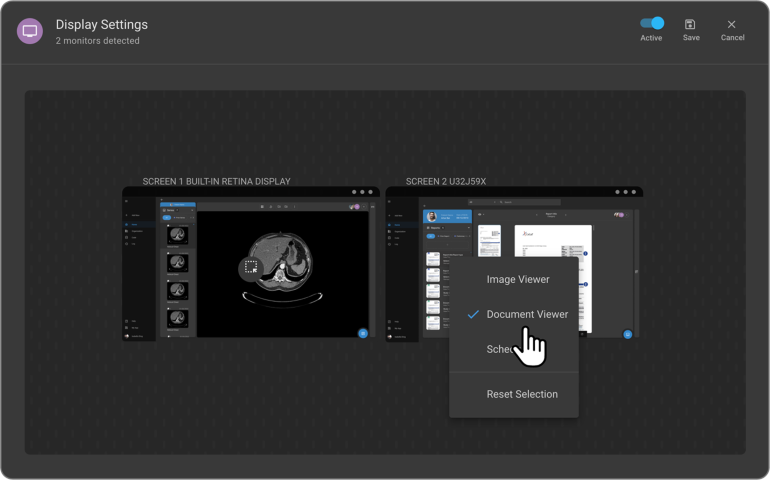Click the SCREEN 2 U32J59X label
Viewport: 770px width, 480px height.
tap(445, 181)
